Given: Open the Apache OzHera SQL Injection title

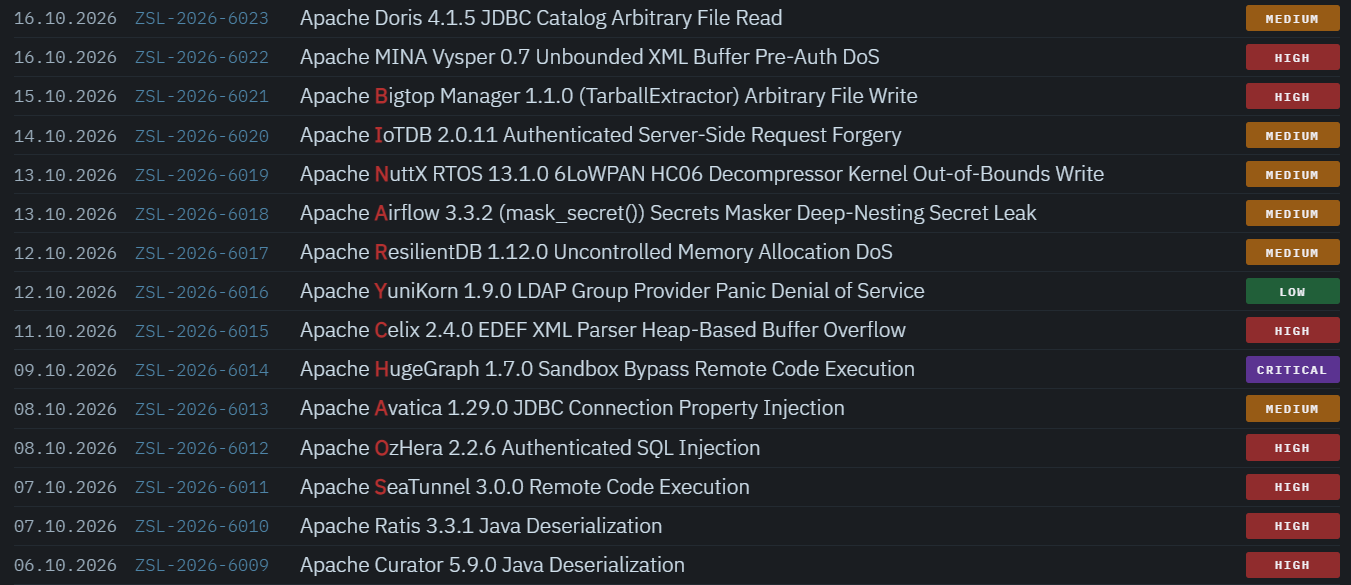Looking at the screenshot, I should pyautogui.click(x=530, y=448).
